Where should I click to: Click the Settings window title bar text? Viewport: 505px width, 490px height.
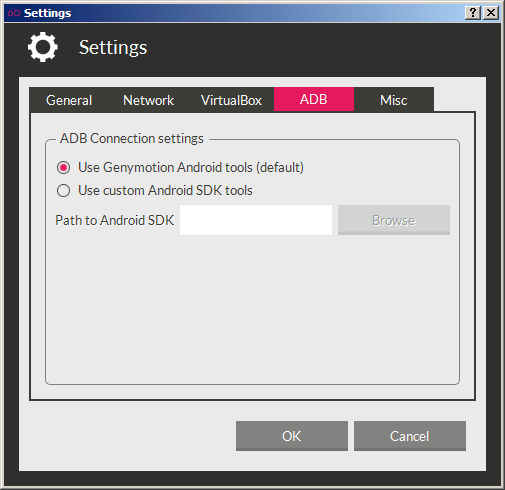pos(47,13)
